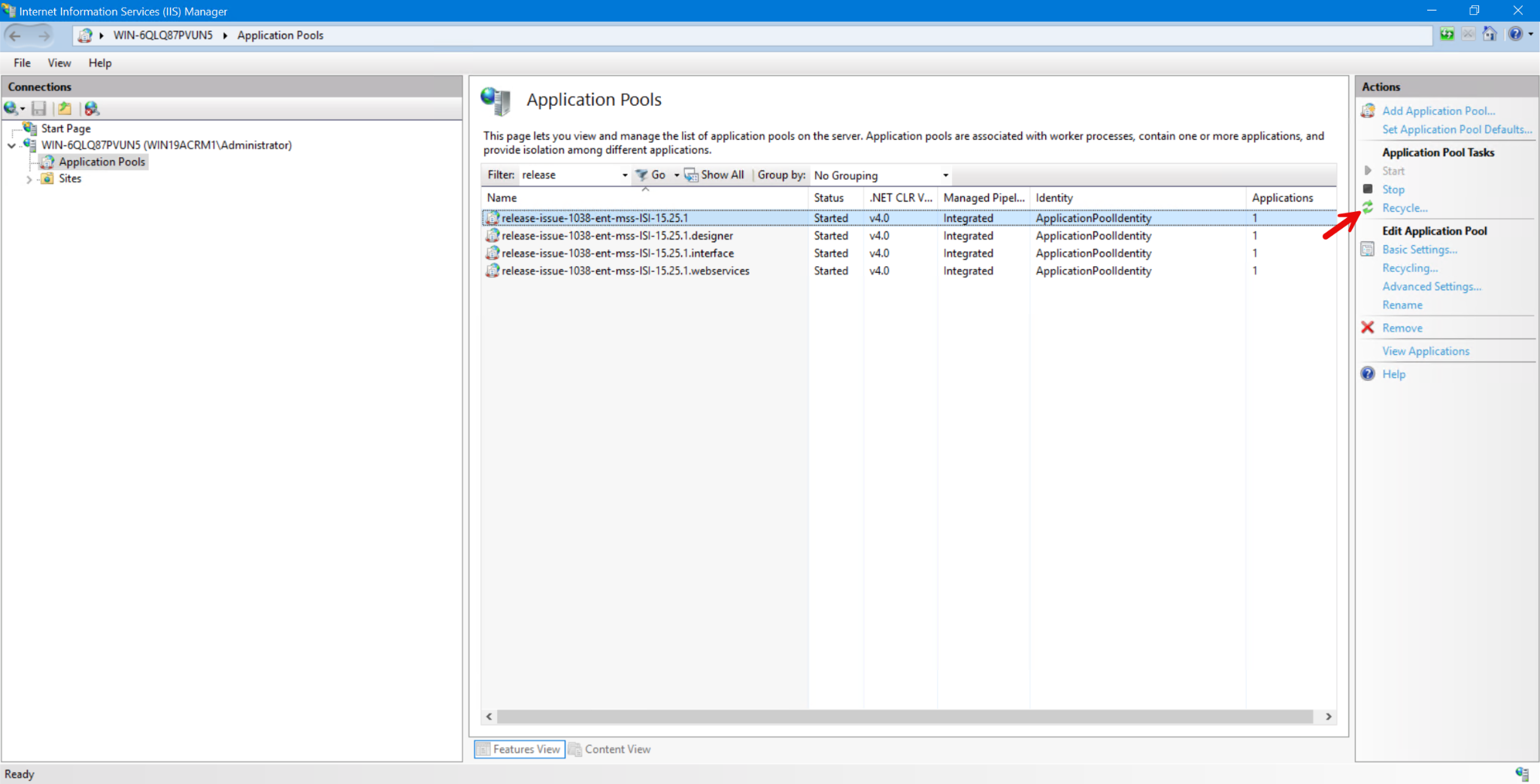Open the Group by dropdown
Viewport: 1540px width, 784px height.
point(945,175)
